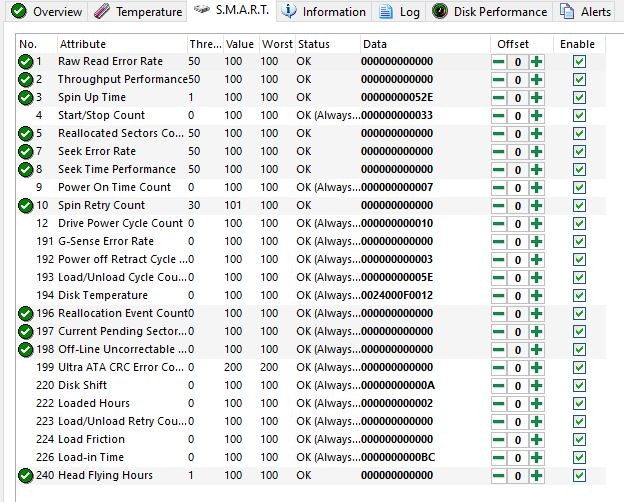Decrease offset for Load Friction
Image resolution: width=624 pixels, height=502 pixels.
point(499,439)
